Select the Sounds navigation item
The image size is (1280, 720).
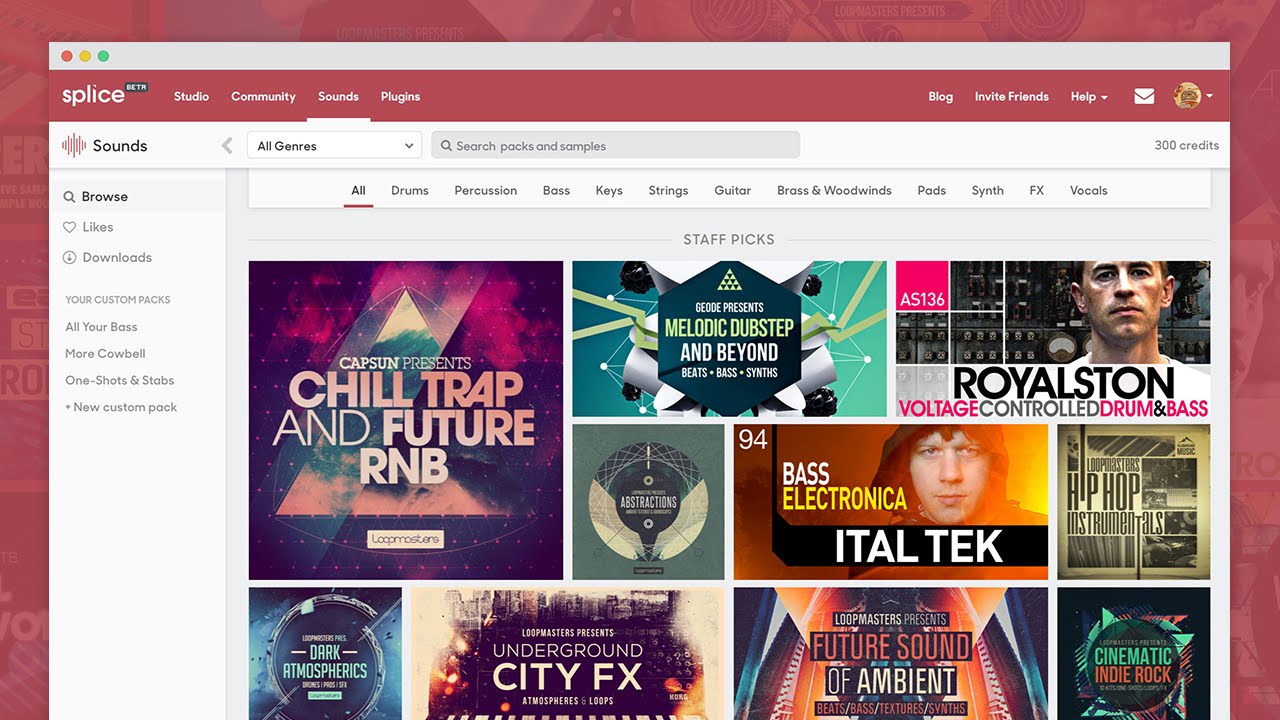(x=338, y=97)
